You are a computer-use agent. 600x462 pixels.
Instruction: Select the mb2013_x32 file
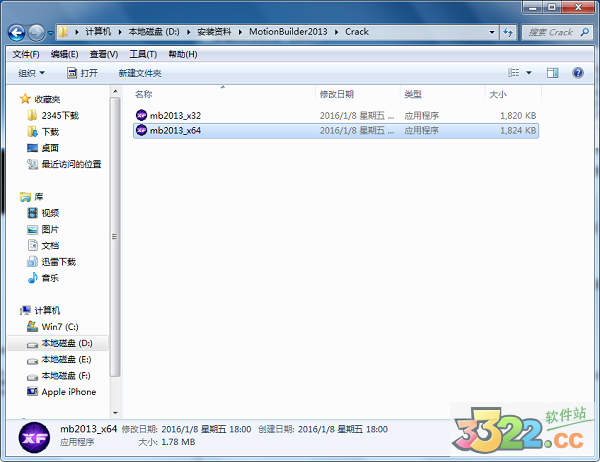(x=336, y=115)
